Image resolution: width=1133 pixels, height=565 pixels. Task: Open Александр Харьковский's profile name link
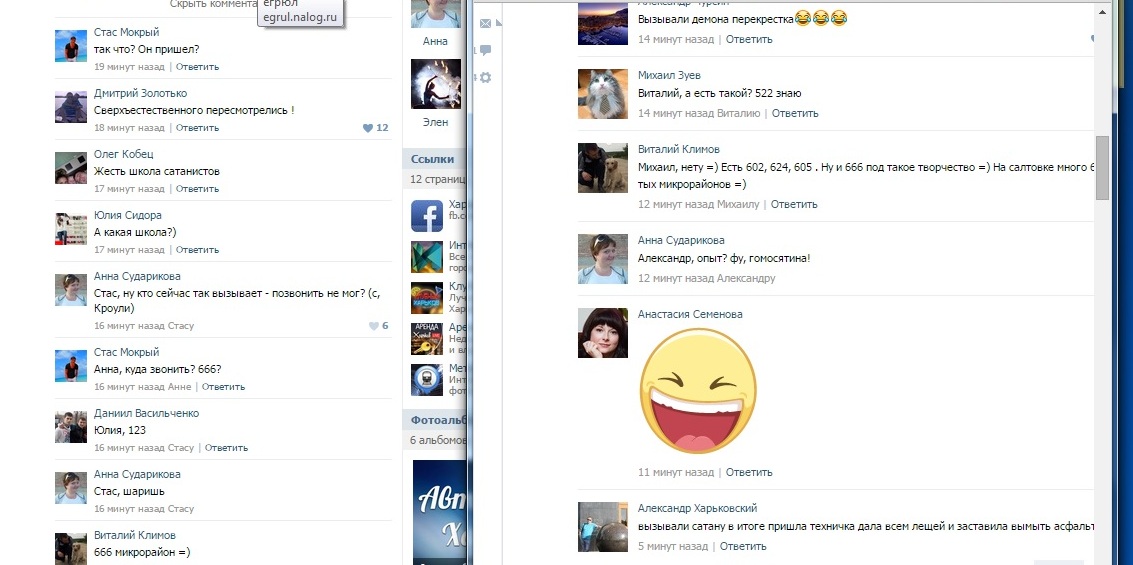click(697, 509)
